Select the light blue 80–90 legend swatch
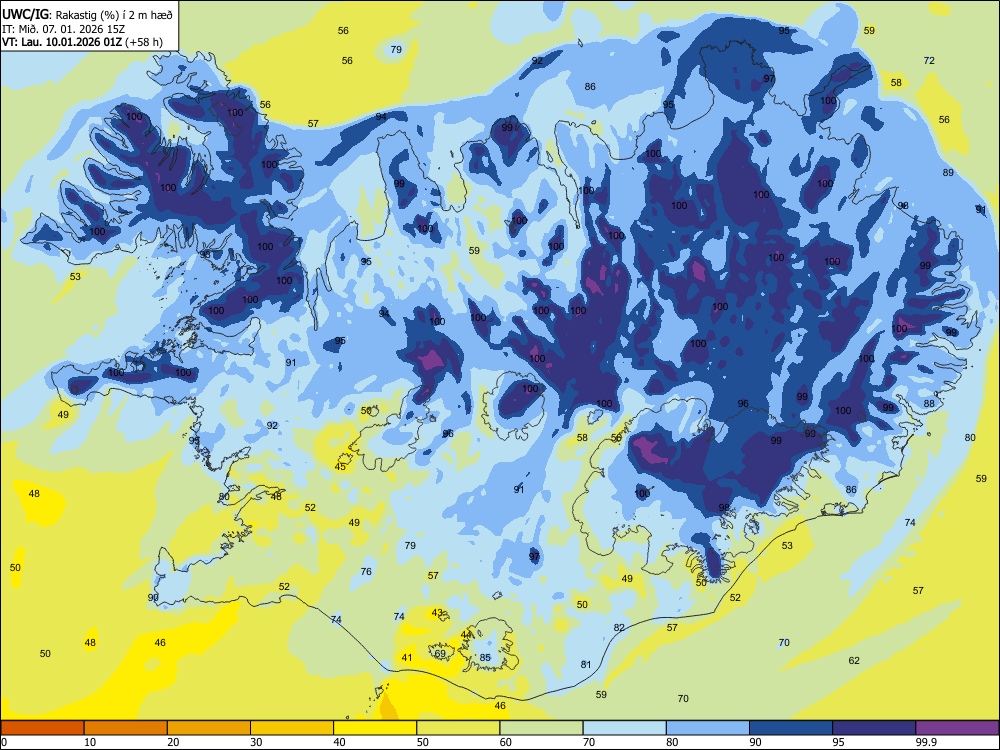1000x750 pixels. 708,728
